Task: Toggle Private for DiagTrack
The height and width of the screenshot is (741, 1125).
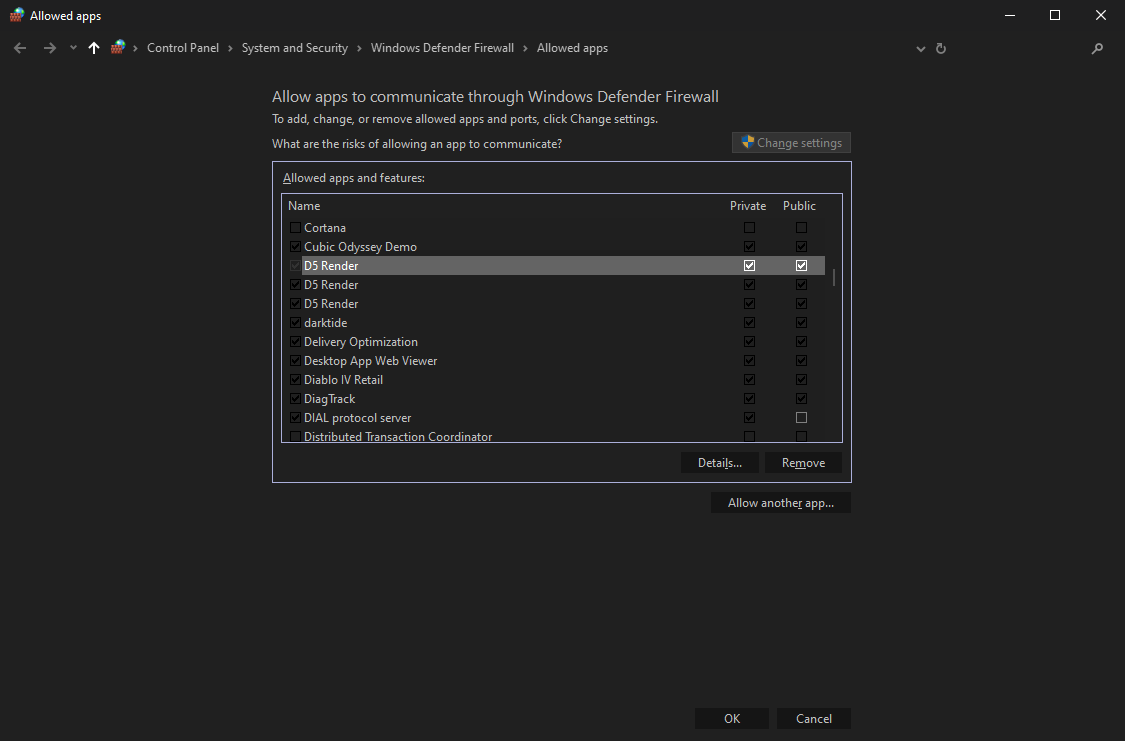Action: [x=749, y=399]
